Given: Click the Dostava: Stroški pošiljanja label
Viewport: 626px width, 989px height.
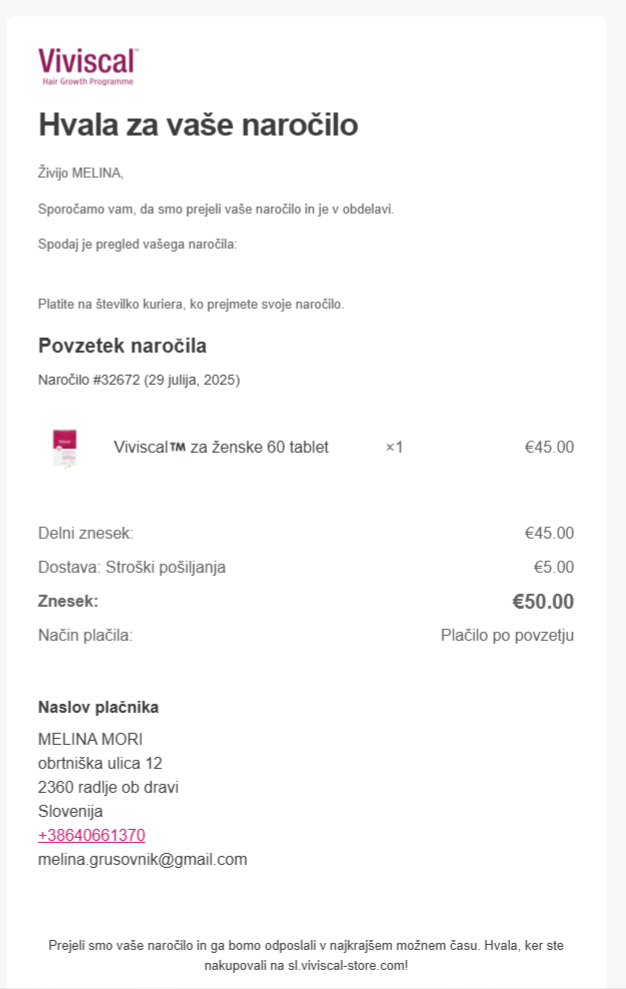Looking at the screenshot, I should tap(132, 567).
